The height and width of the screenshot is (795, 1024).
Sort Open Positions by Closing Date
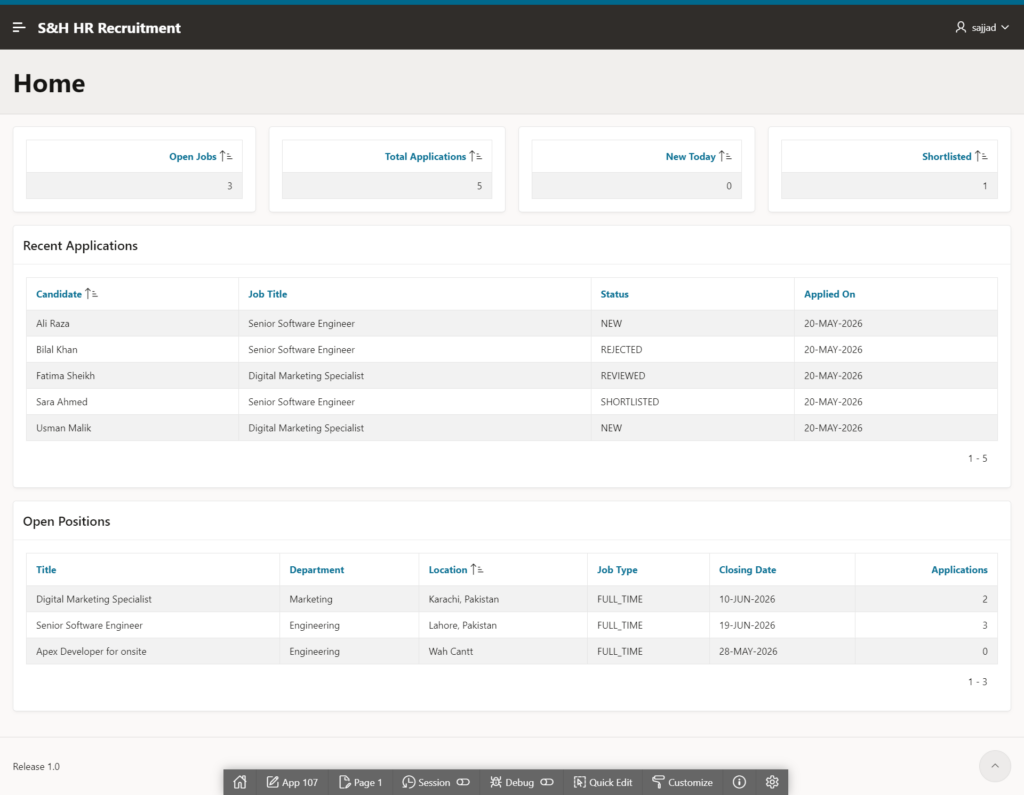748,570
